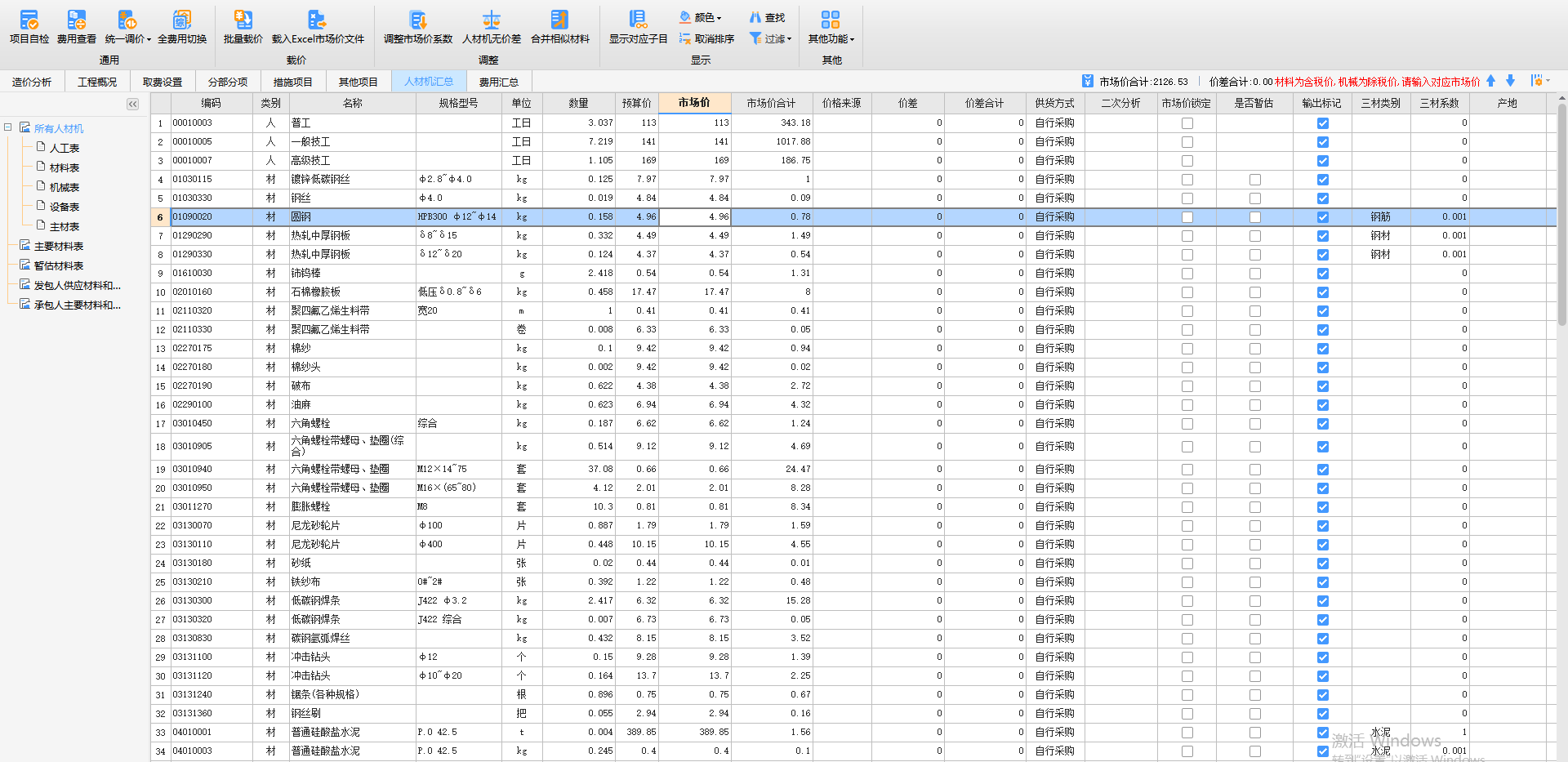Image resolution: width=1568 pixels, height=762 pixels.
Task: Switch to the 造价分析 tab
Action: tap(32, 82)
